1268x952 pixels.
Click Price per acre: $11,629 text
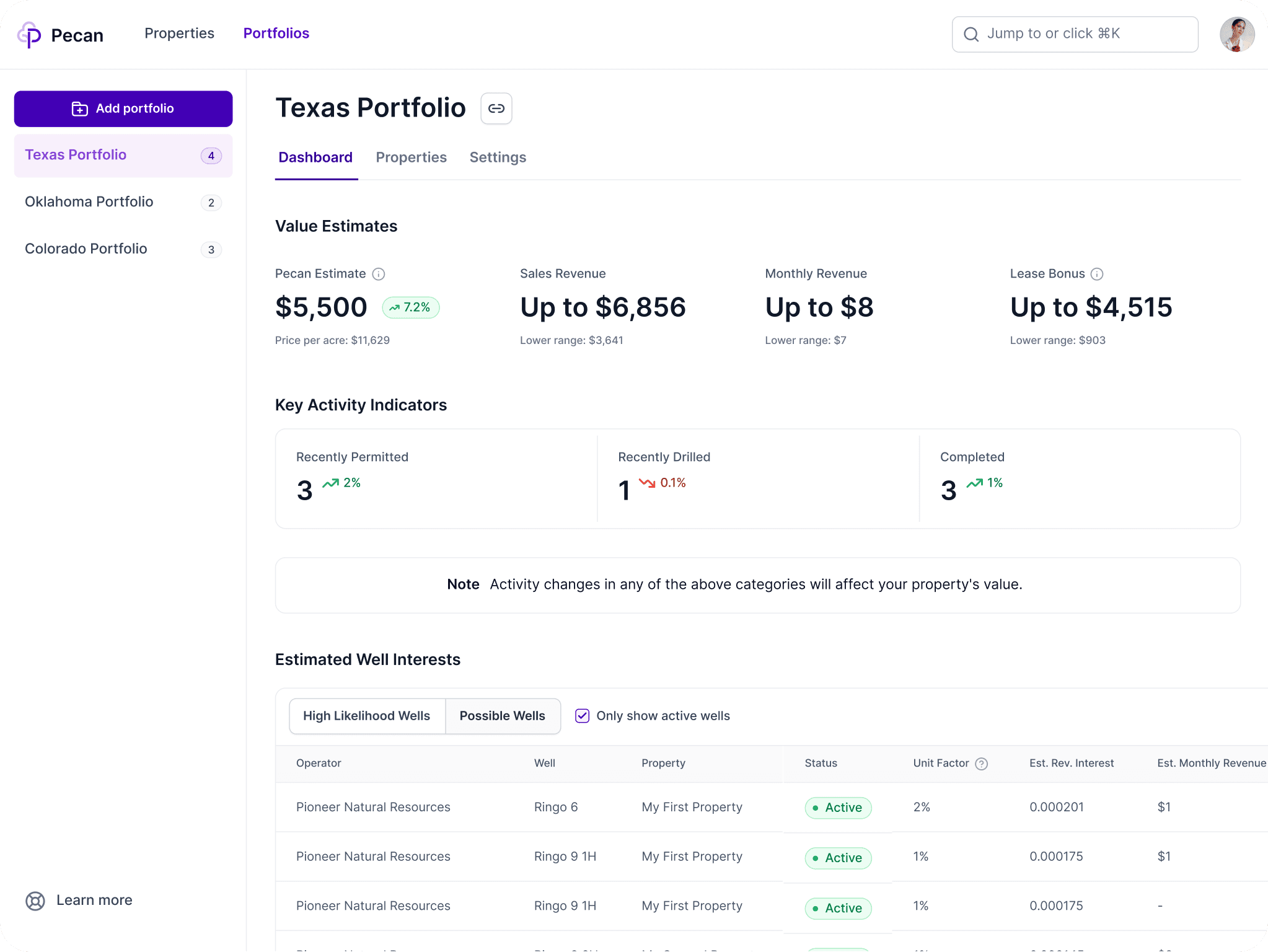click(332, 340)
